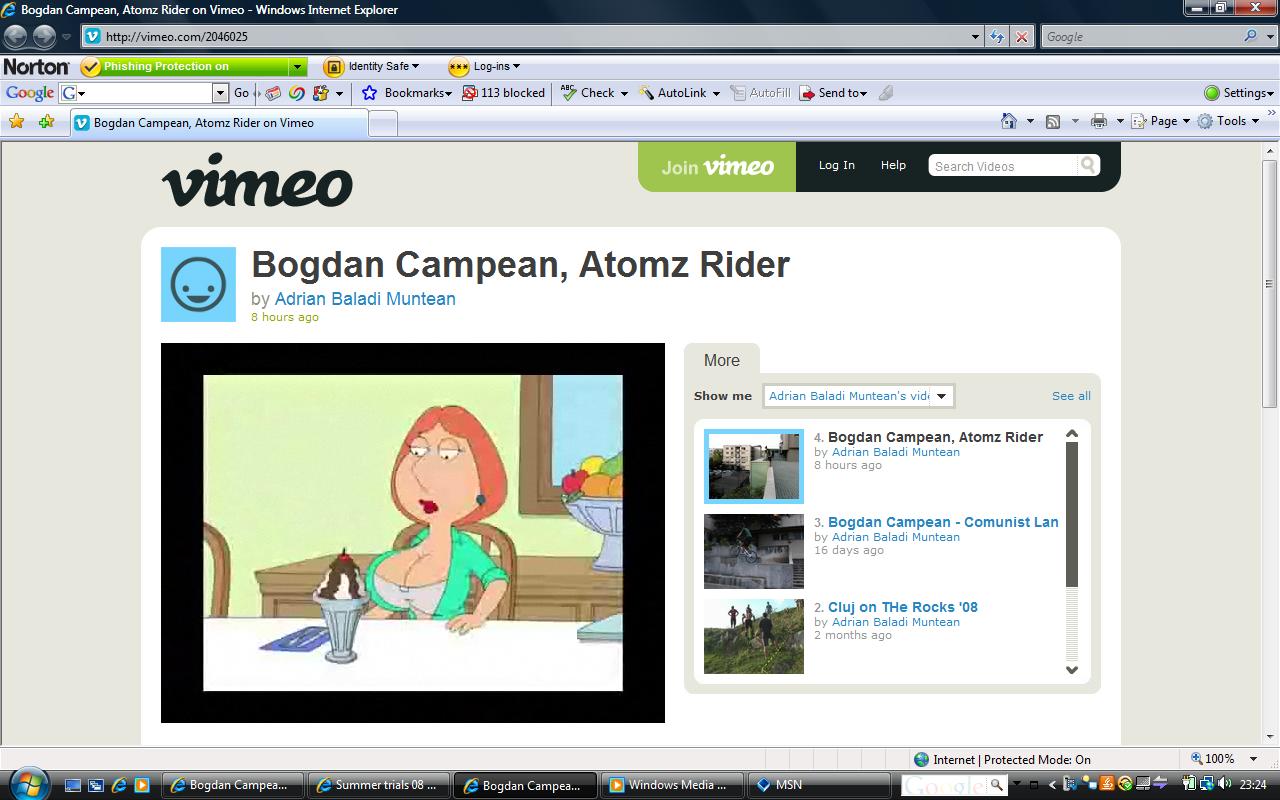Image resolution: width=1280 pixels, height=800 pixels.
Task: Click the Help link
Action: [x=893, y=165]
